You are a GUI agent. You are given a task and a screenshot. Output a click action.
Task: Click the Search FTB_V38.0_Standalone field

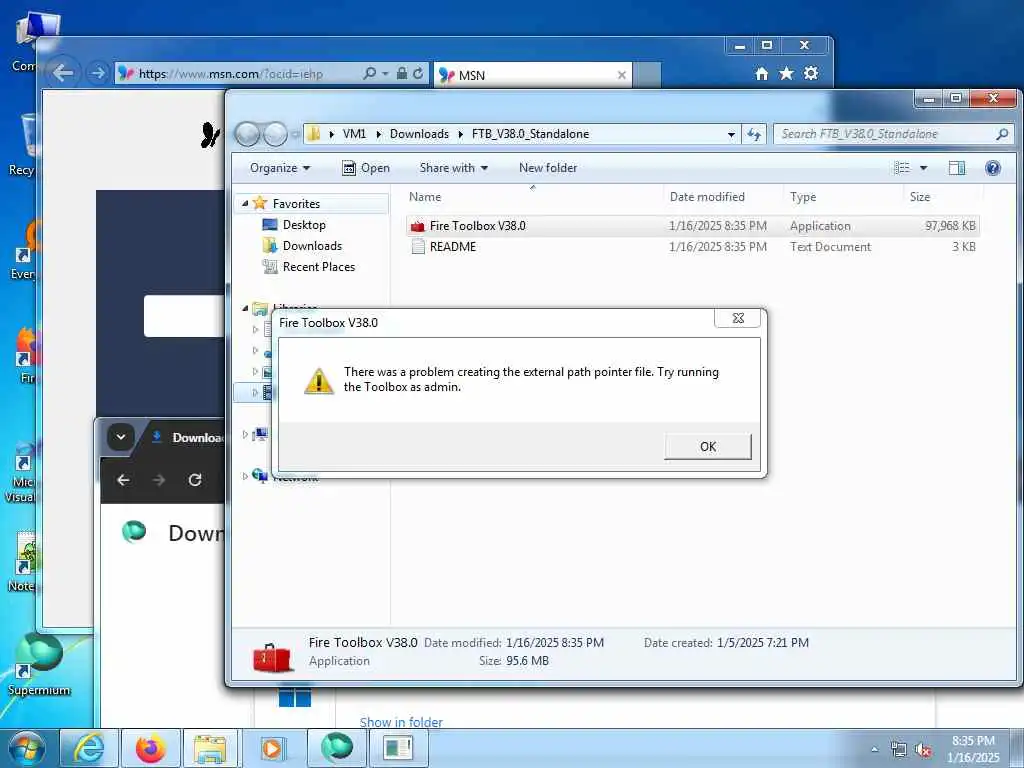(x=892, y=134)
